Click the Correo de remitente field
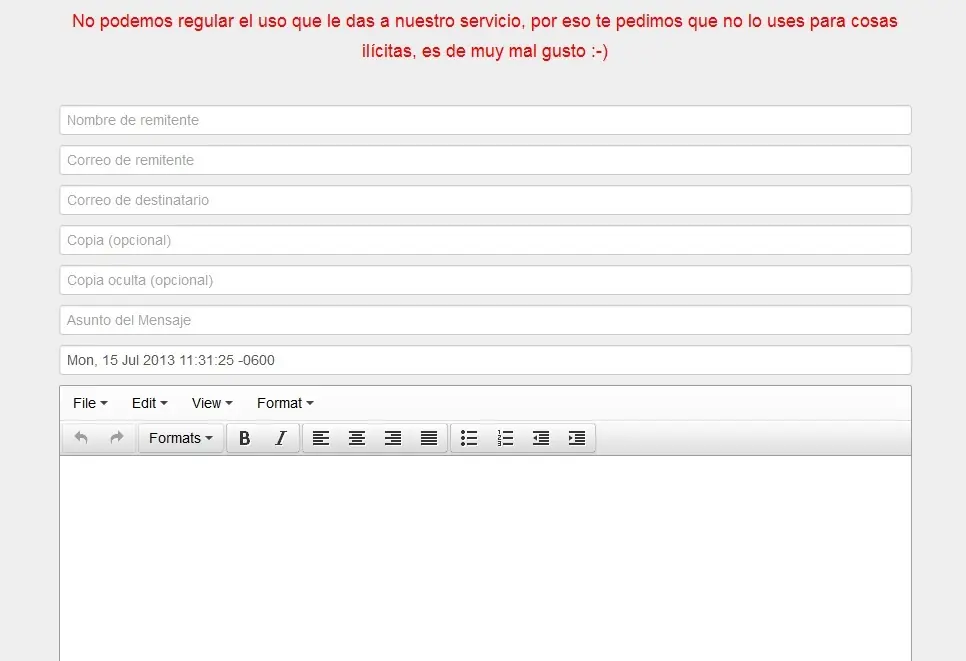The image size is (966, 661). [485, 160]
